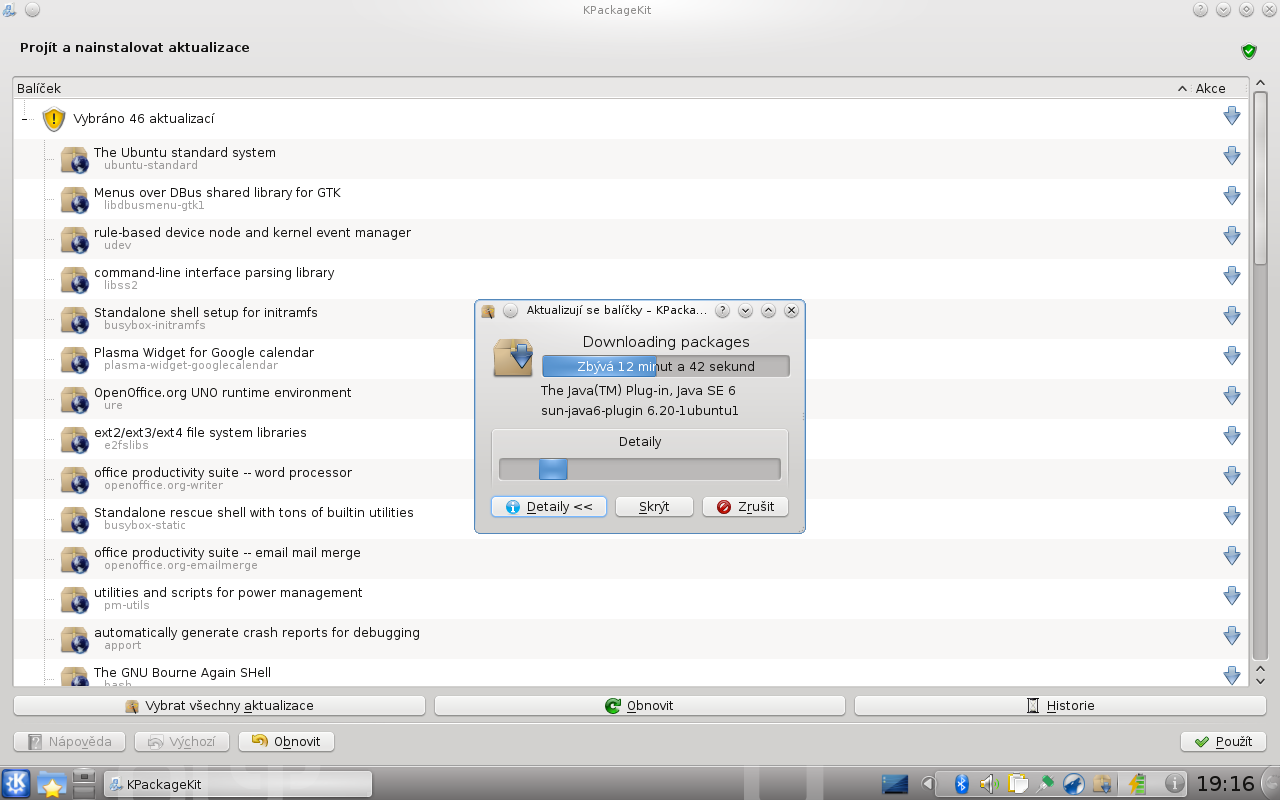Screen dimensions: 1280x800
Task: Click the libss2 package icon
Action: 74,280
